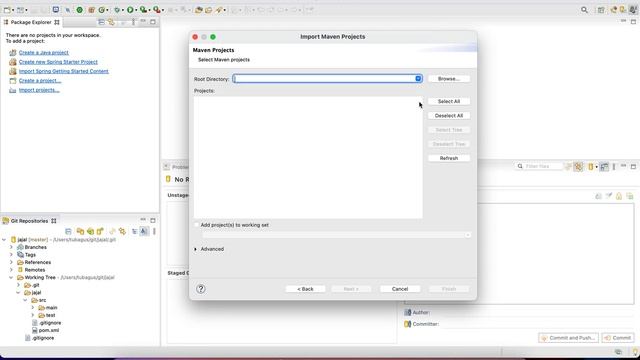Viewport: 640px width, 360px height.
Task: Toggle the column layout icon in Git Staging toolbar
Action: click(x=604, y=167)
